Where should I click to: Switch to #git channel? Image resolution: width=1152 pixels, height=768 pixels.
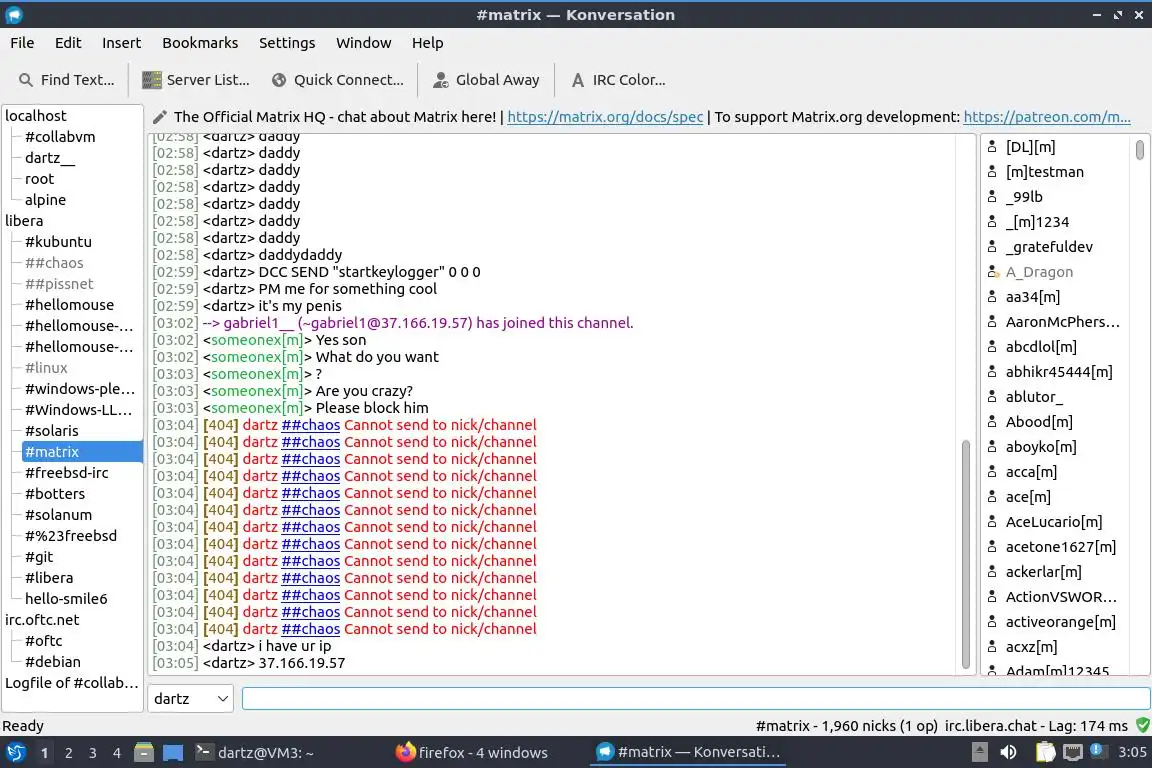39,557
